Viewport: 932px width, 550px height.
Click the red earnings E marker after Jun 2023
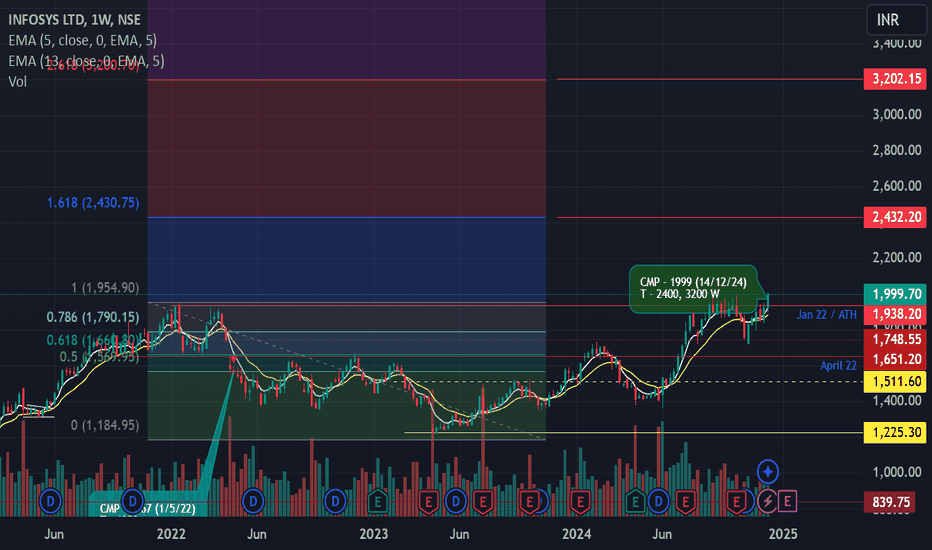(483, 502)
